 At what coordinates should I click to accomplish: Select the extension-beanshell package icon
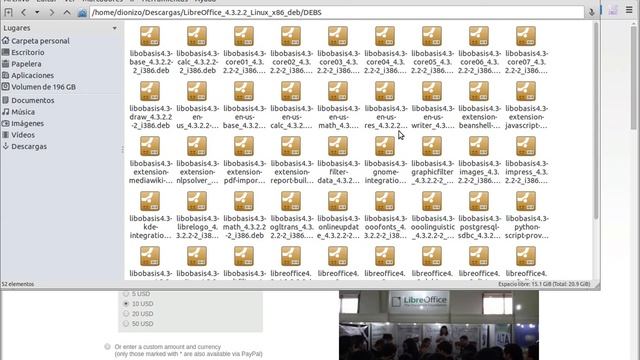click(x=479, y=91)
